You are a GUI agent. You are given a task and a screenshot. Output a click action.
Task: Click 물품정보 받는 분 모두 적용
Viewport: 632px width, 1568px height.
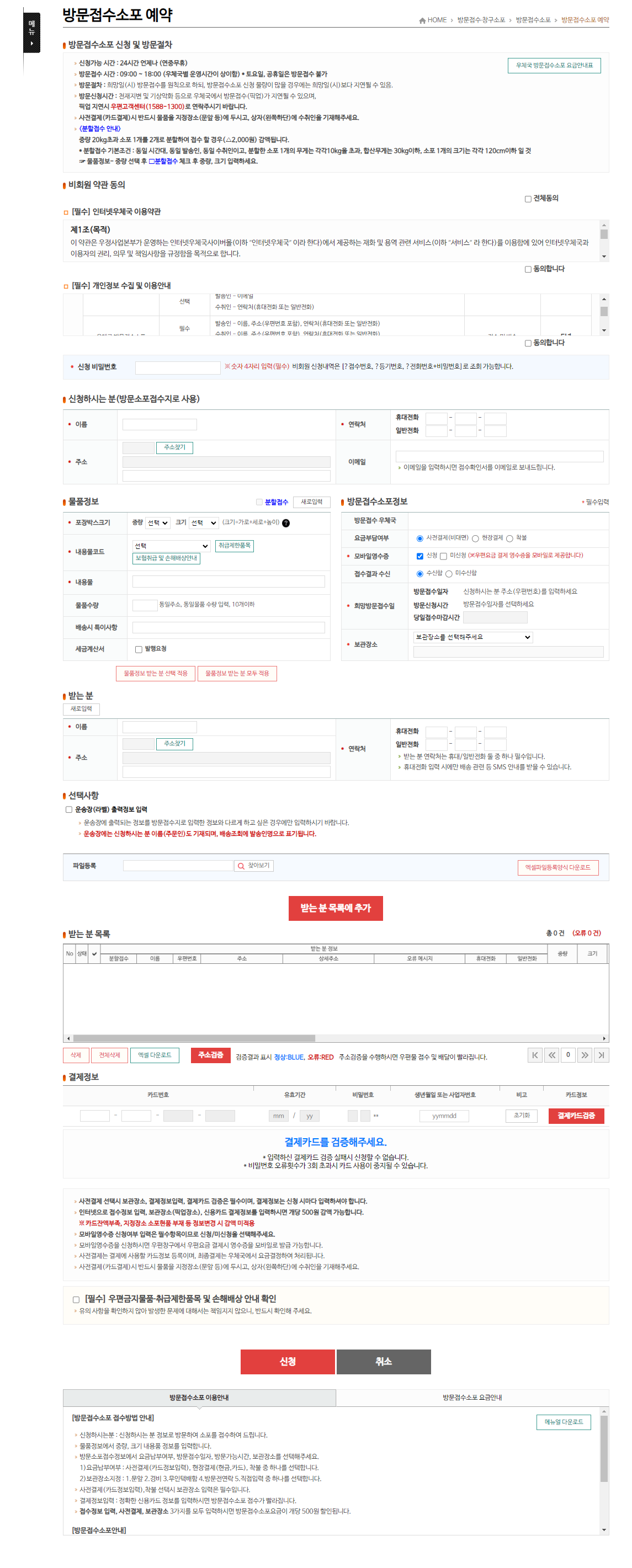(237, 673)
